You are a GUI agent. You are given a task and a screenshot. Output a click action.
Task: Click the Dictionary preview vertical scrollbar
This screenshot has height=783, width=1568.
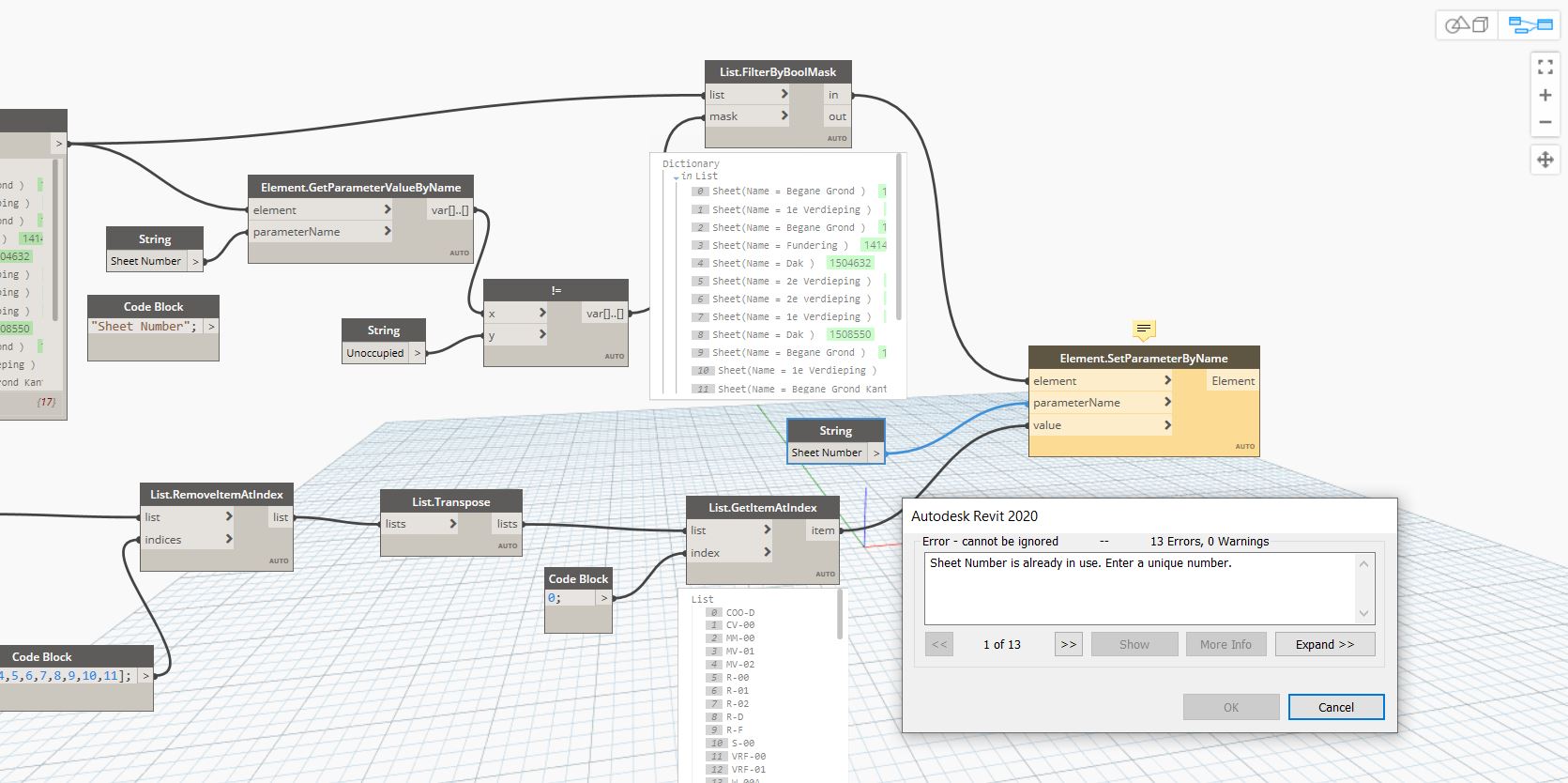point(899,235)
